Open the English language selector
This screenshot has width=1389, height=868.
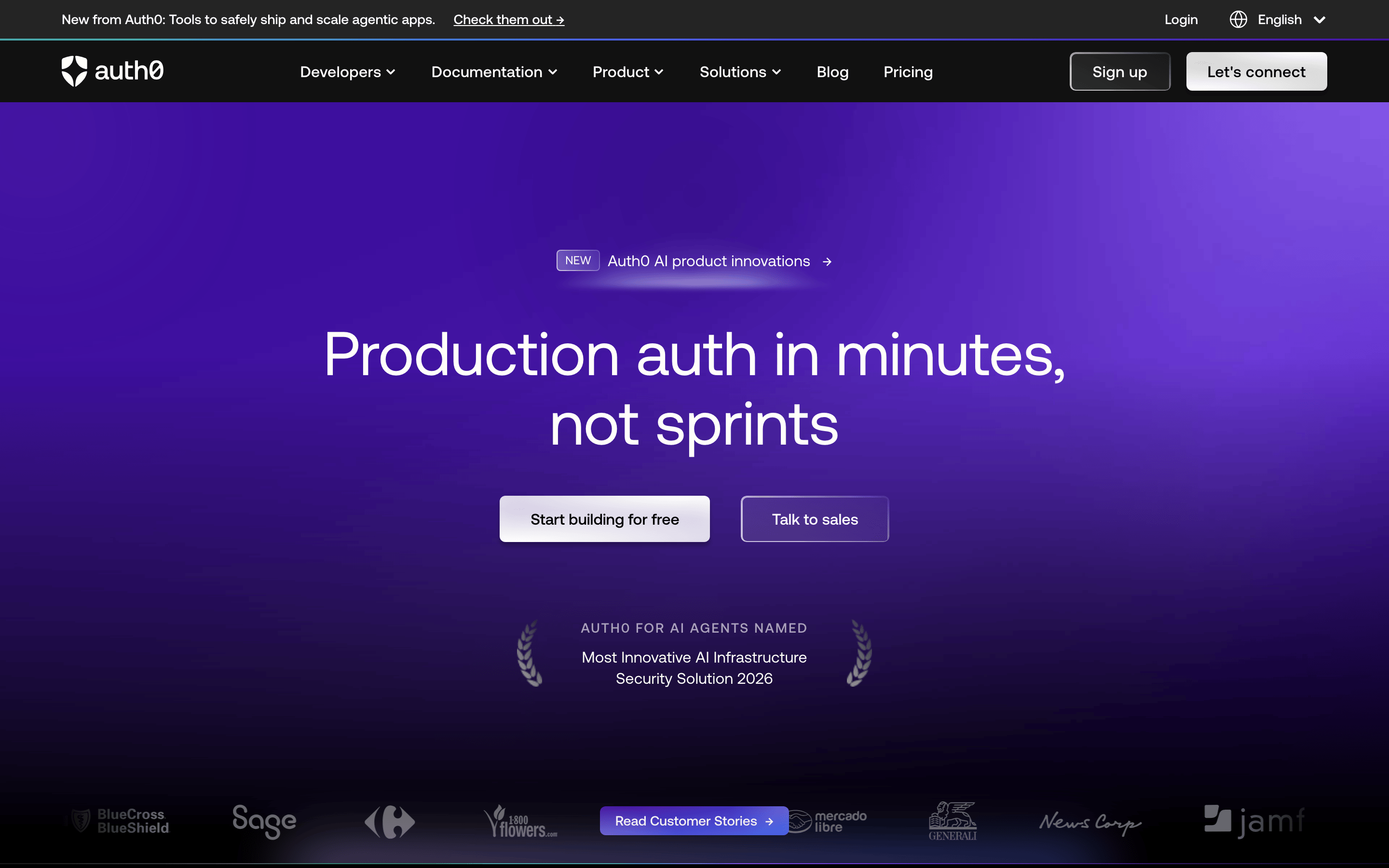tap(1278, 19)
